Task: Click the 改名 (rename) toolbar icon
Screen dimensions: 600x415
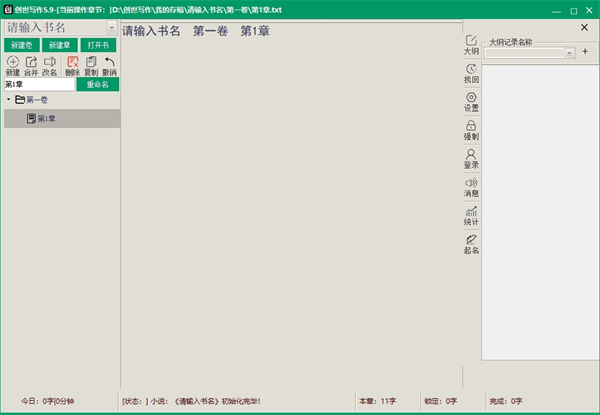Action: coord(50,62)
